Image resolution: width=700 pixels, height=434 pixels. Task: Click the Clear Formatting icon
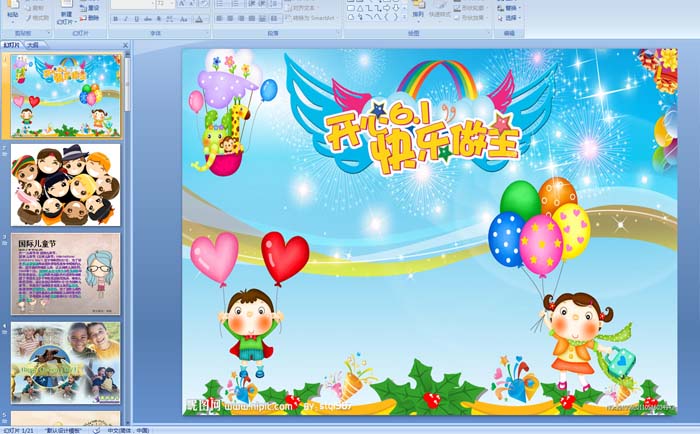pyautogui.click(x=204, y=4)
